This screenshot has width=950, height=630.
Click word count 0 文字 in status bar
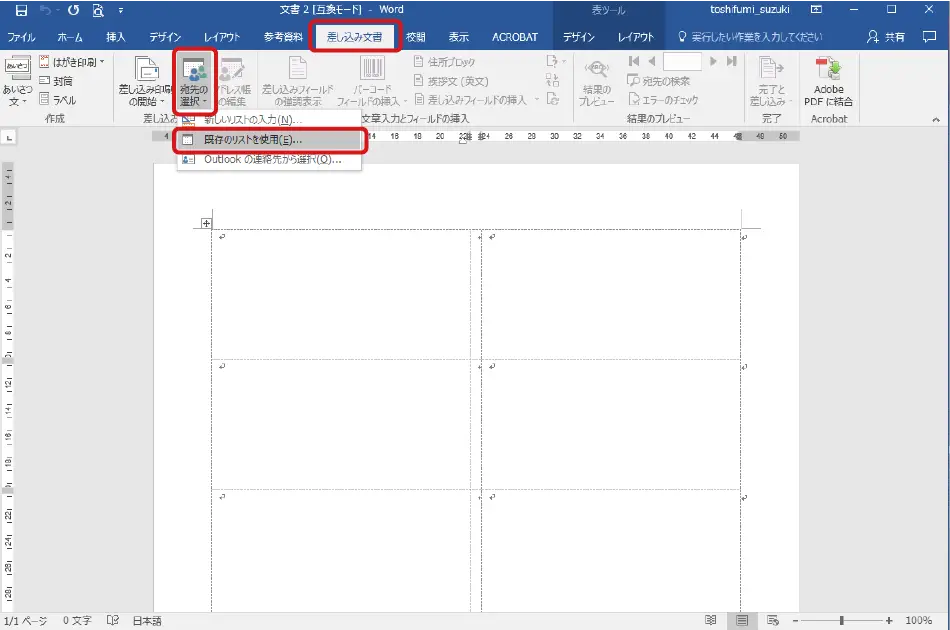tap(77, 621)
